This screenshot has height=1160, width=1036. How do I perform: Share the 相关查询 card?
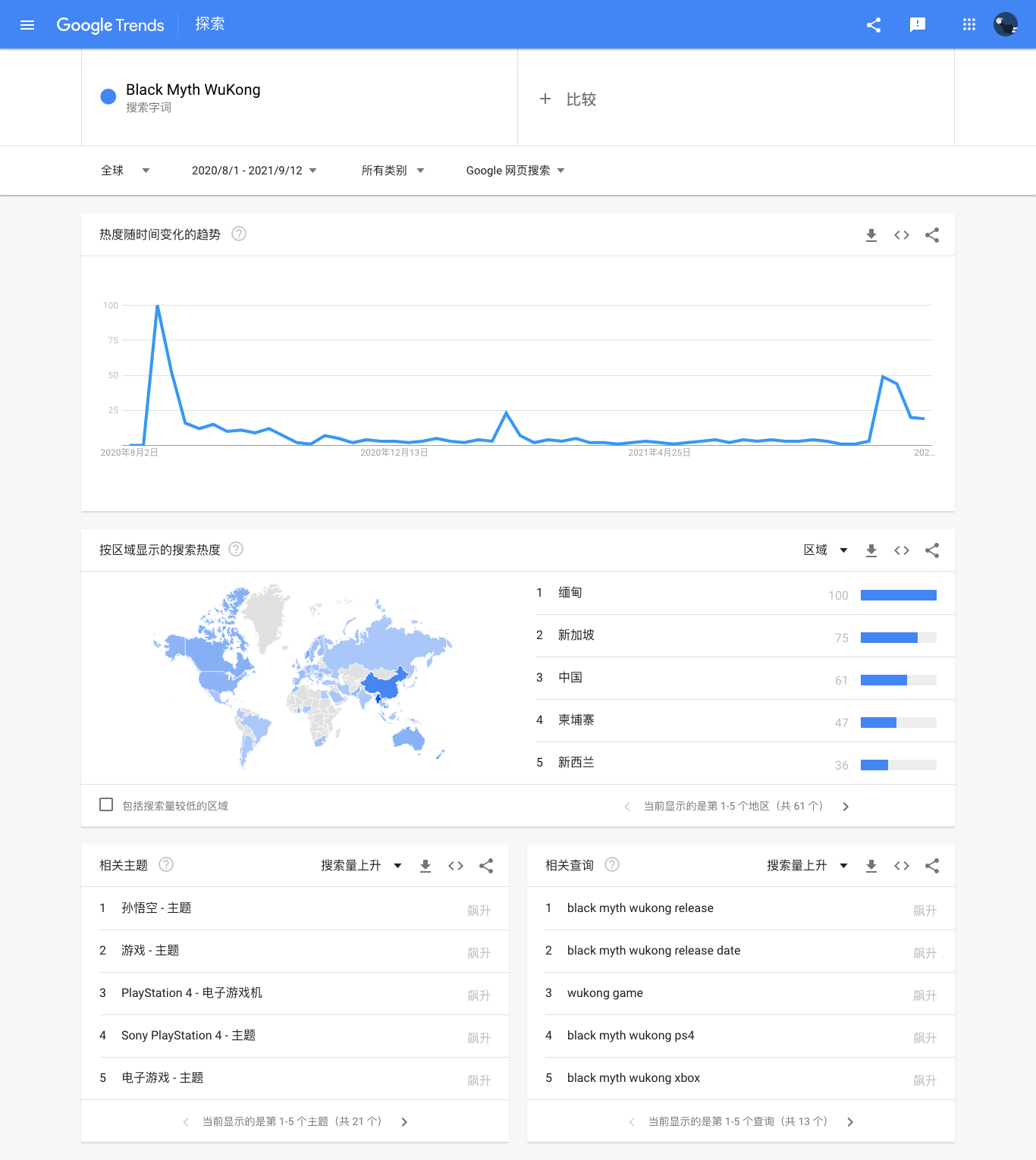(x=932, y=866)
